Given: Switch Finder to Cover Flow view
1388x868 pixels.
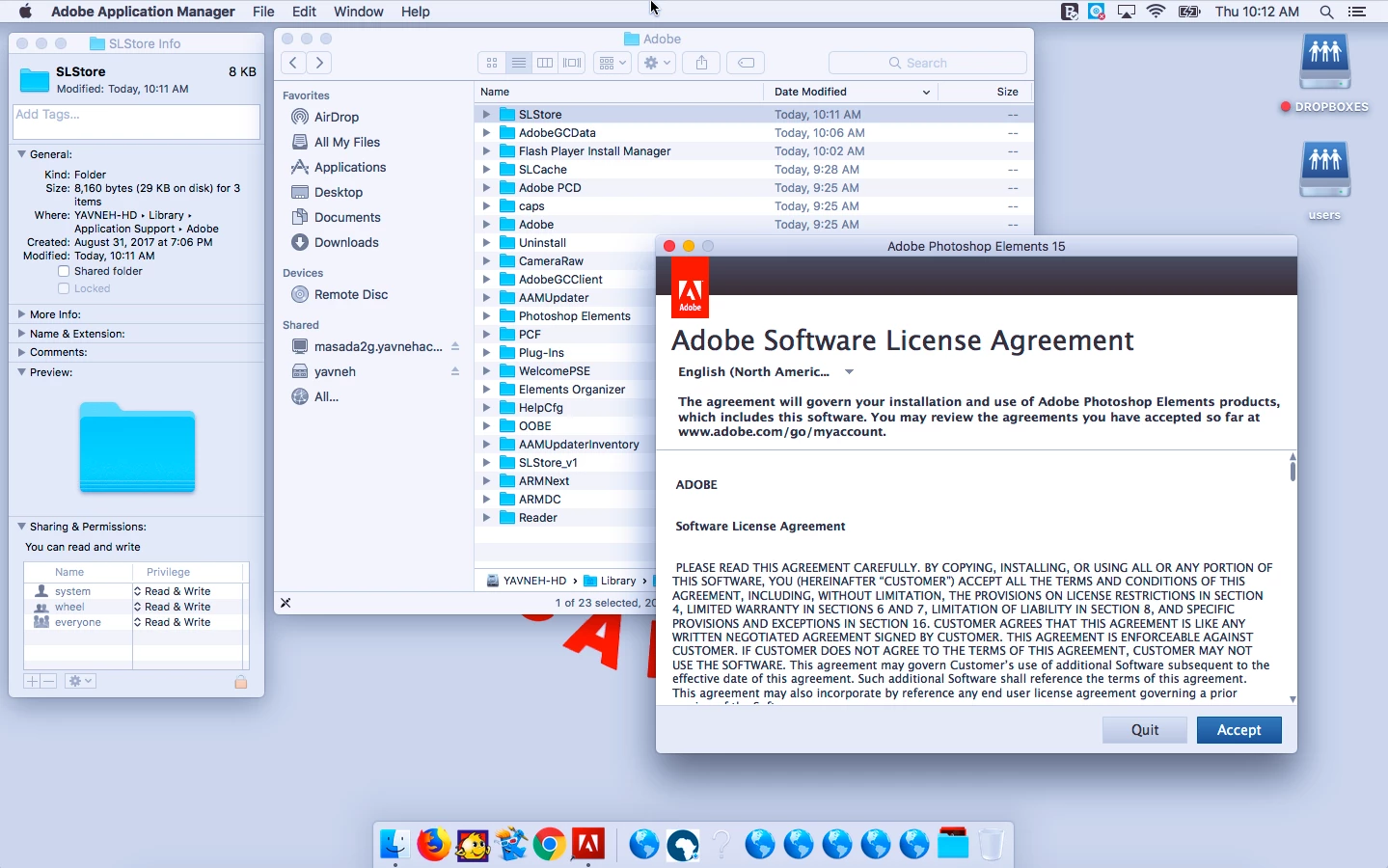Looking at the screenshot, I should (572, 63).
